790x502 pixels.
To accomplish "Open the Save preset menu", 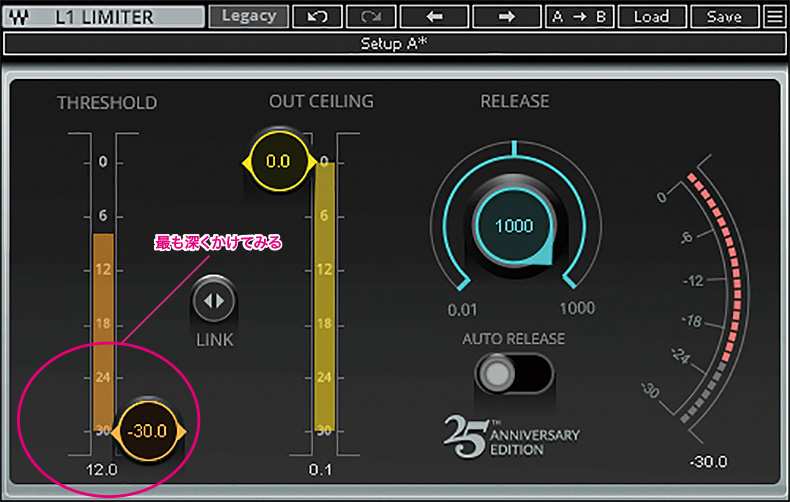I will [x=725, y=17].
